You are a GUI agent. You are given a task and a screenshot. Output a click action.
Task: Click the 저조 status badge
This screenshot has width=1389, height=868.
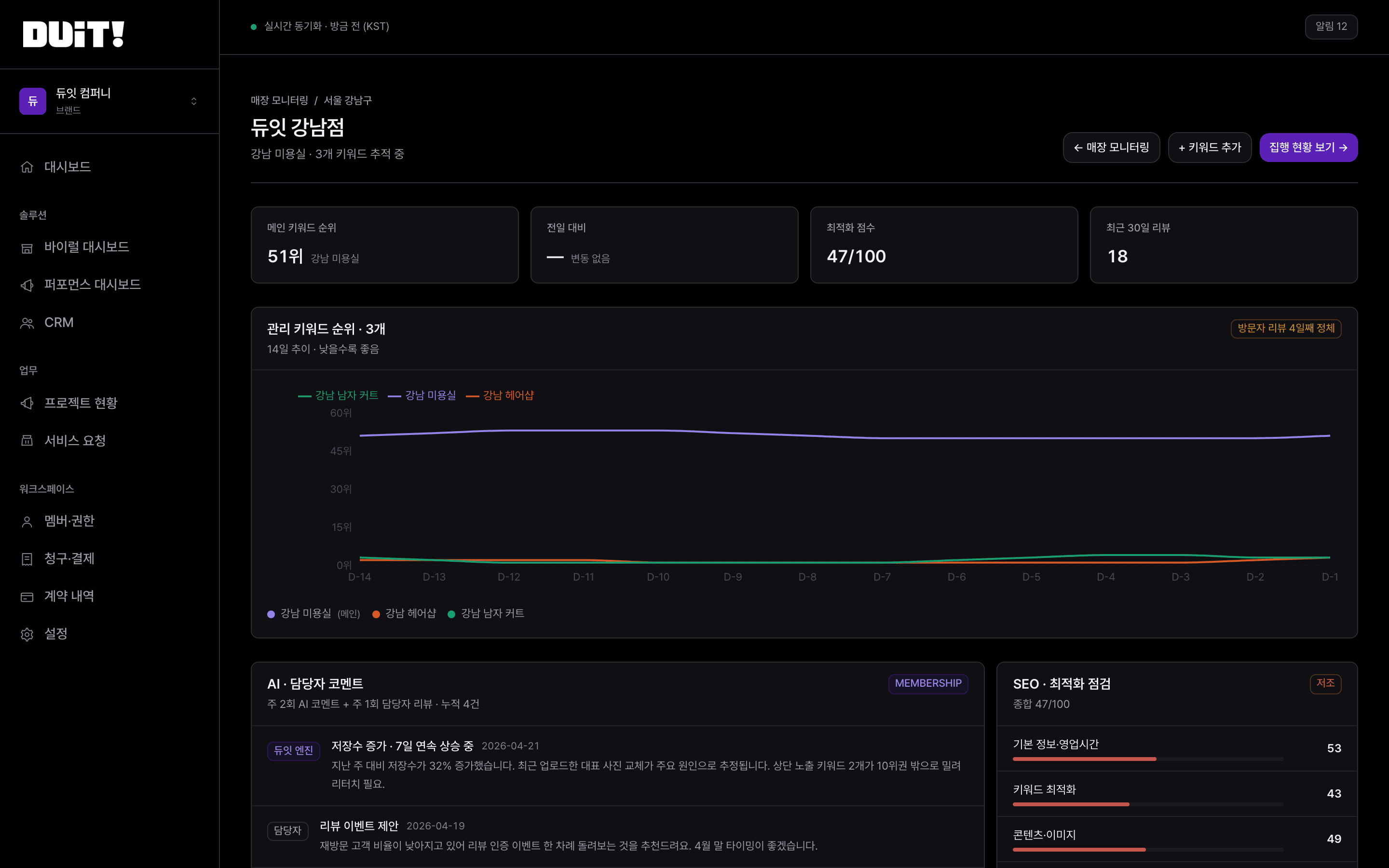[x=1325, y=684]
